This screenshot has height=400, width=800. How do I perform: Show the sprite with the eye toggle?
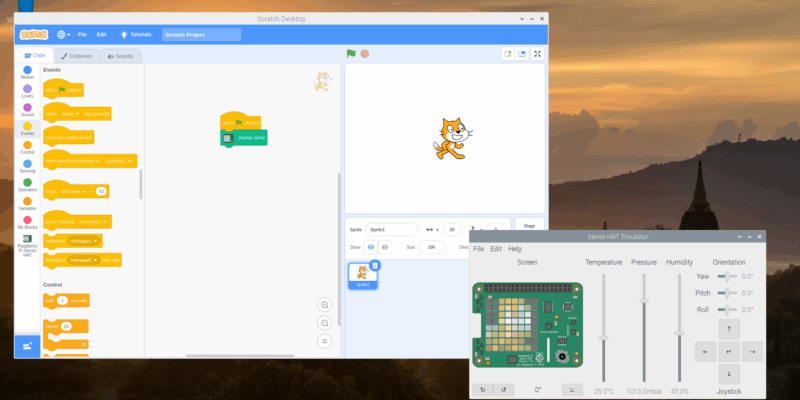tap(370, 246)
